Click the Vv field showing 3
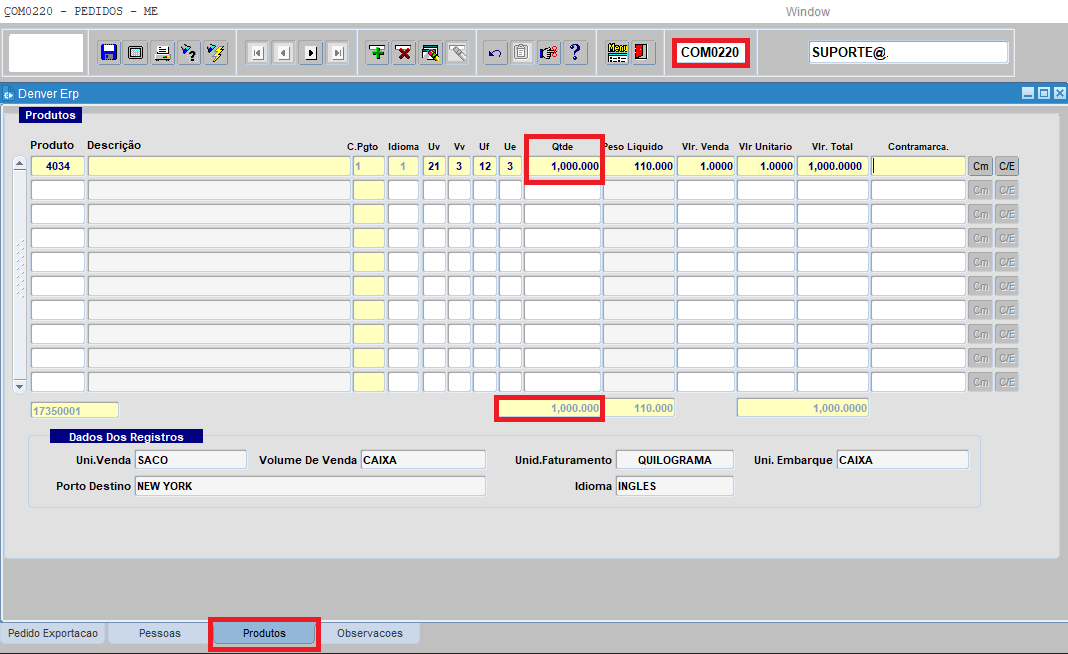 [459, 166]
